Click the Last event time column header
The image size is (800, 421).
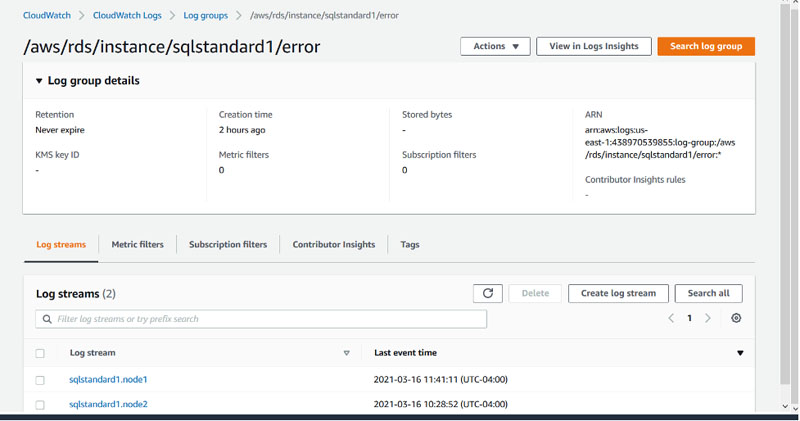[406, 353]
